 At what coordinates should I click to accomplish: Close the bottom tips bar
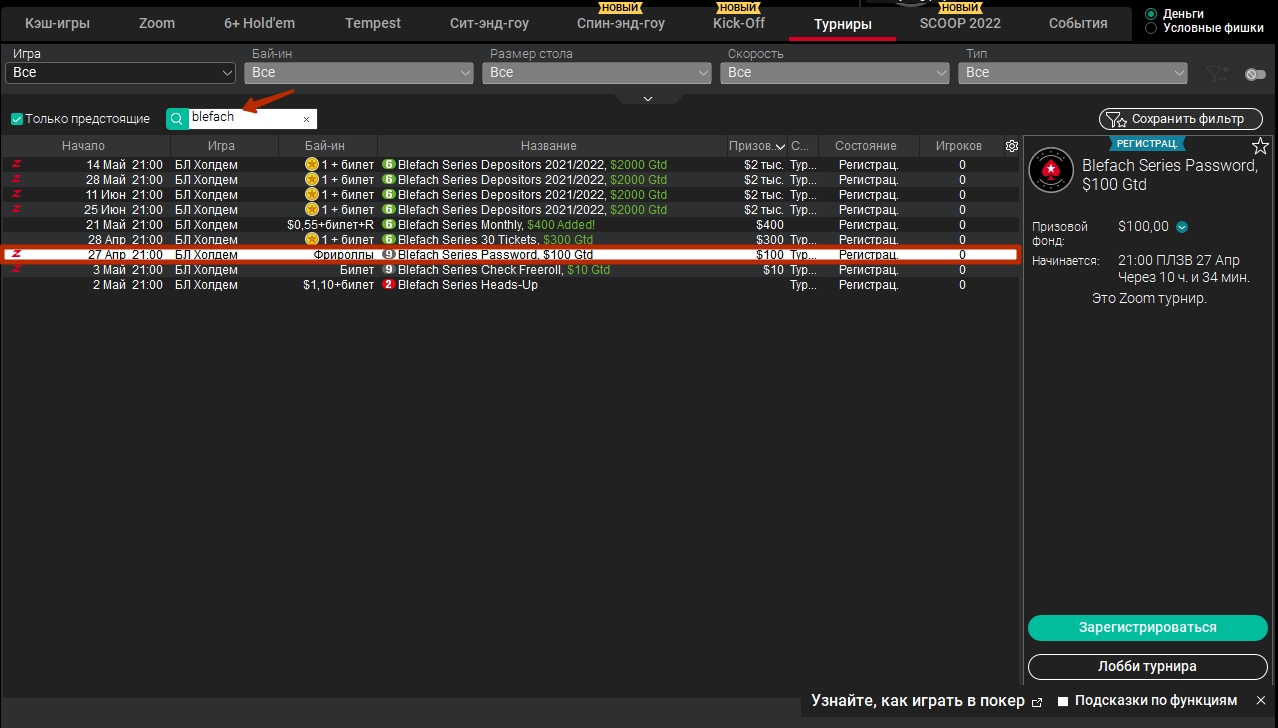point(1260,700)
